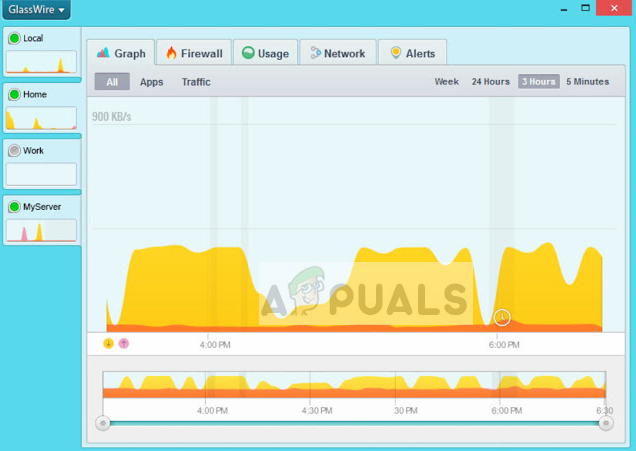The width and height of the screenshot is (636, 451).
Task: Close the GlassWire window
Action: pos(614,8)
